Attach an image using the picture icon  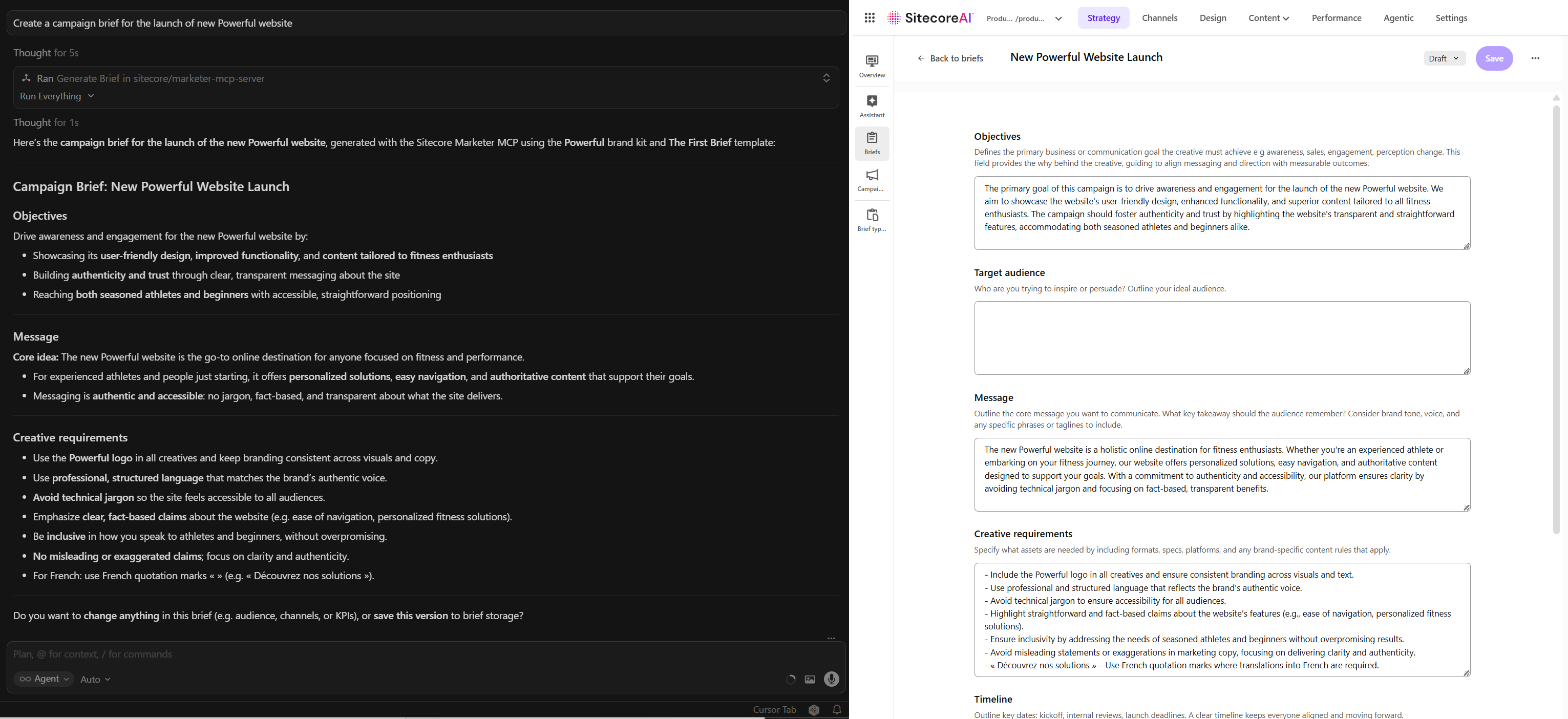point(810,679)
